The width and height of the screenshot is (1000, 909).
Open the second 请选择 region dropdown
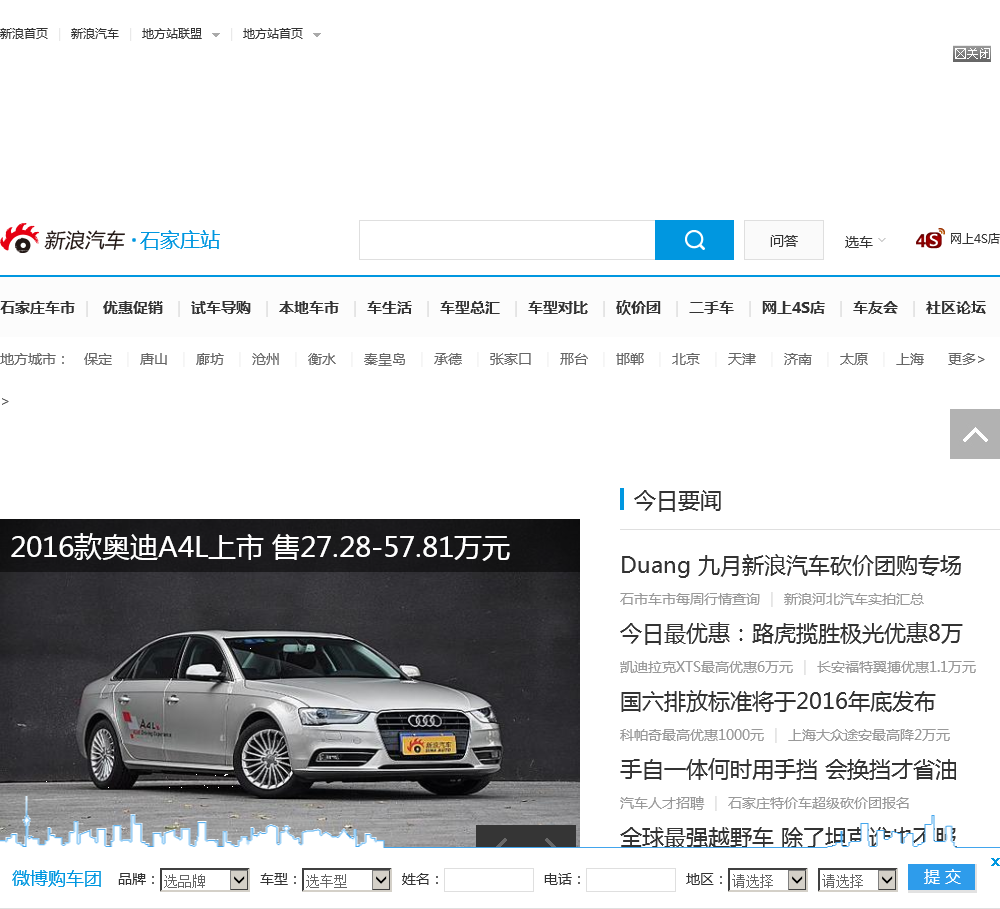coord(858,880)
